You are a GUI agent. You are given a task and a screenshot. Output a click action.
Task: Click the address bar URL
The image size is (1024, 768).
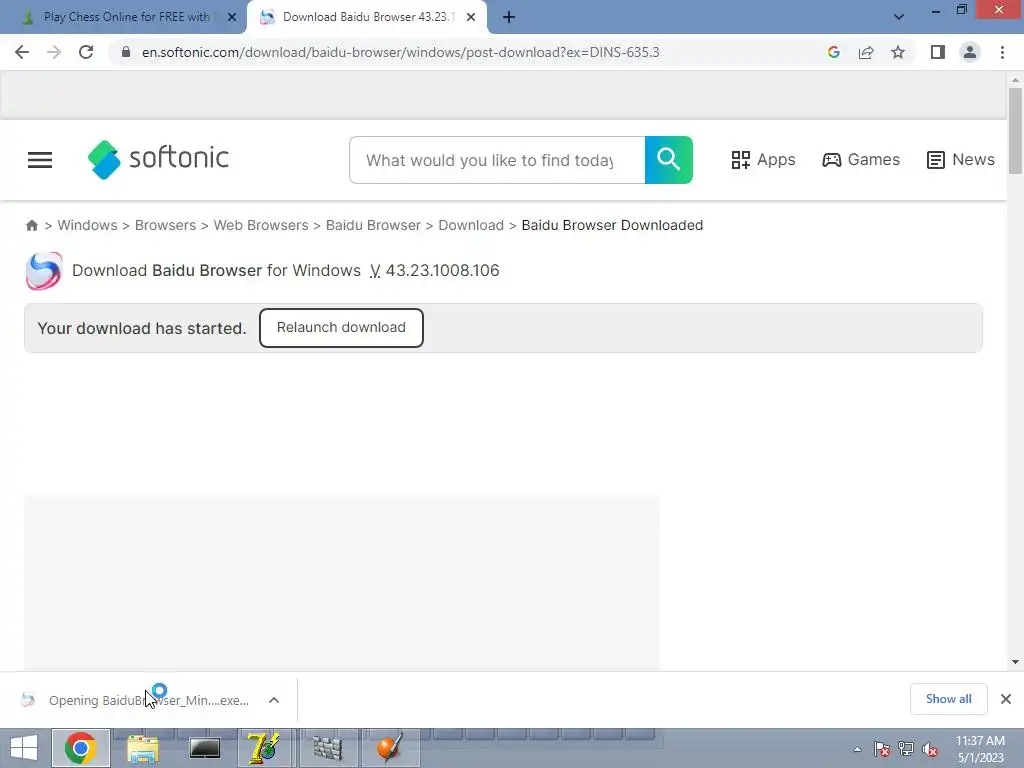tap(400, 52)
